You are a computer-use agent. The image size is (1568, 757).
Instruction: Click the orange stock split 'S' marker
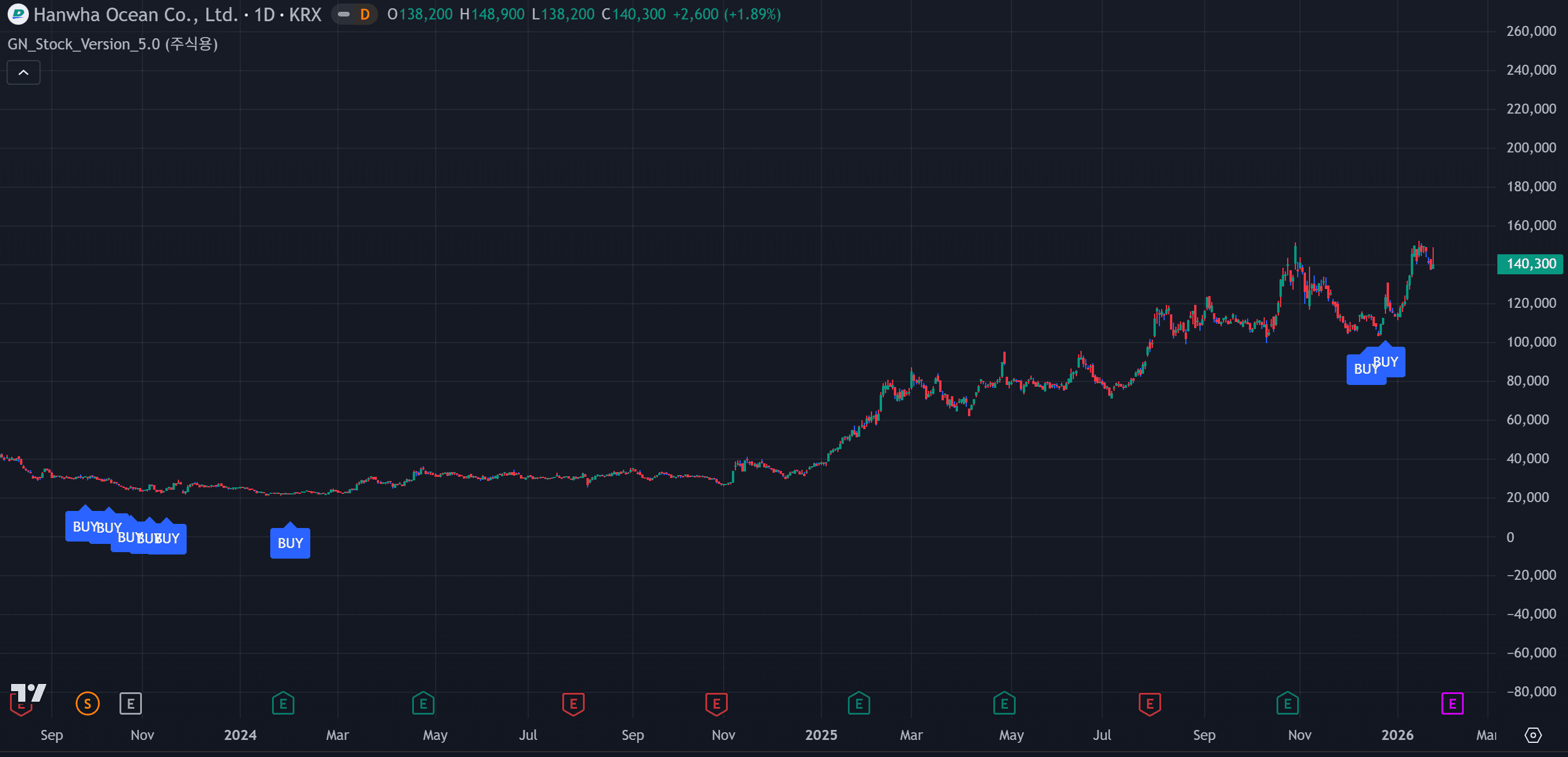tap(88, 704)
